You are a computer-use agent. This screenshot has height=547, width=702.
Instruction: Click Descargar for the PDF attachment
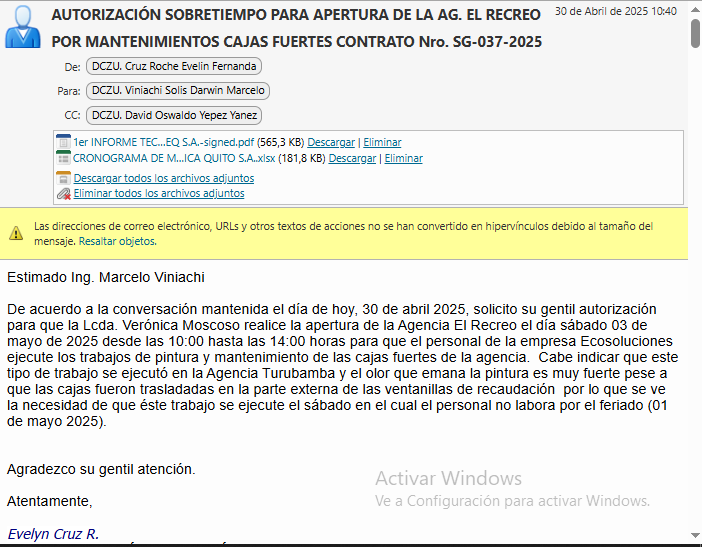coord(331,142)
